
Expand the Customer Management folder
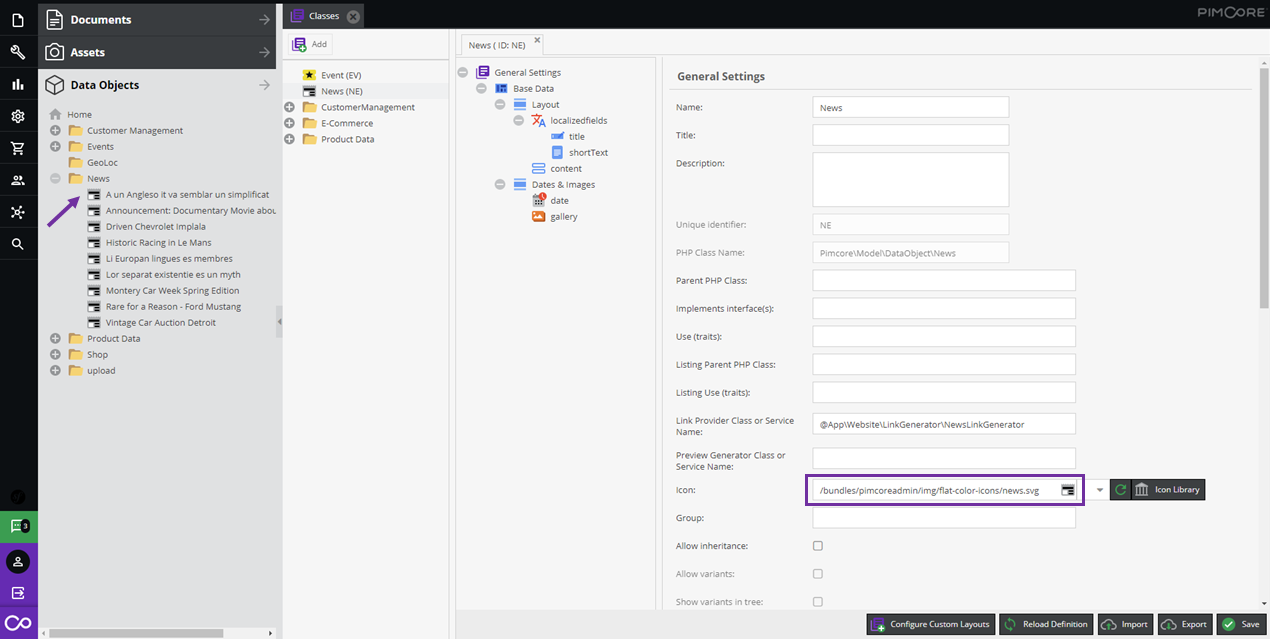55,131
